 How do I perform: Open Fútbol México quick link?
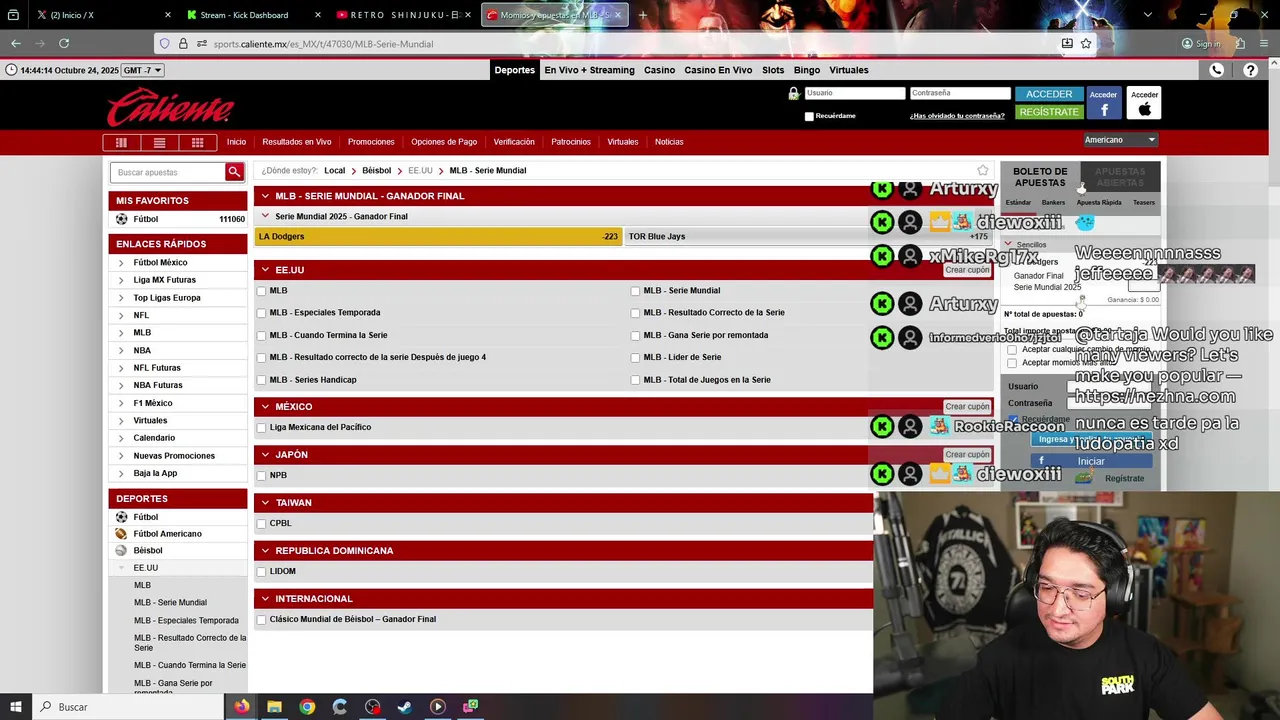click(x=160, y=263)
